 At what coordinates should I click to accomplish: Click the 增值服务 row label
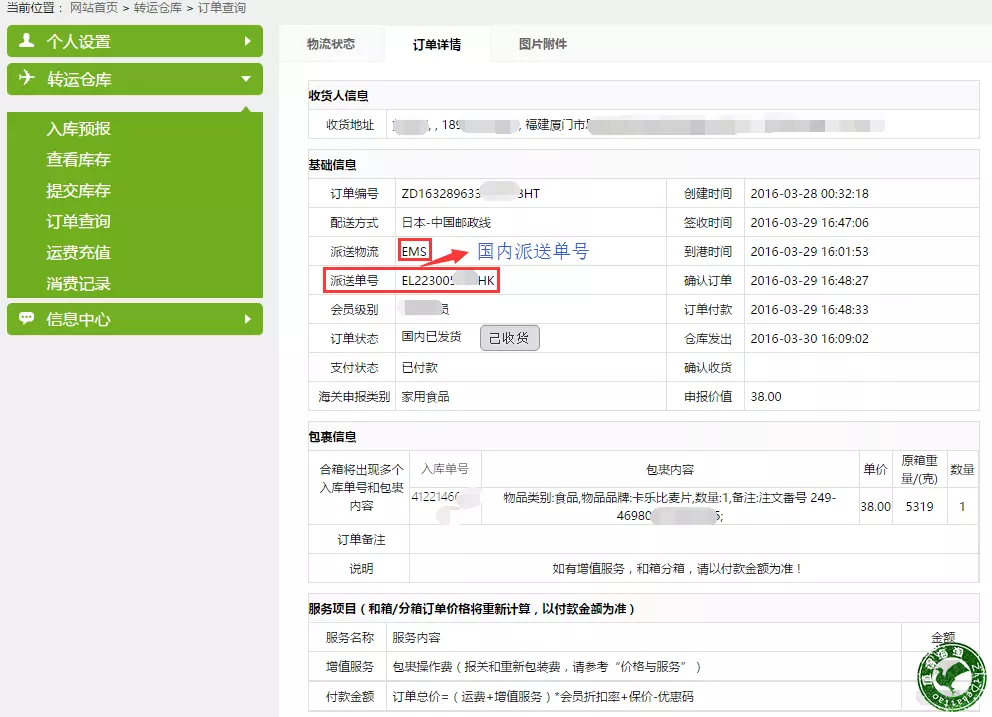click(350, 666)
